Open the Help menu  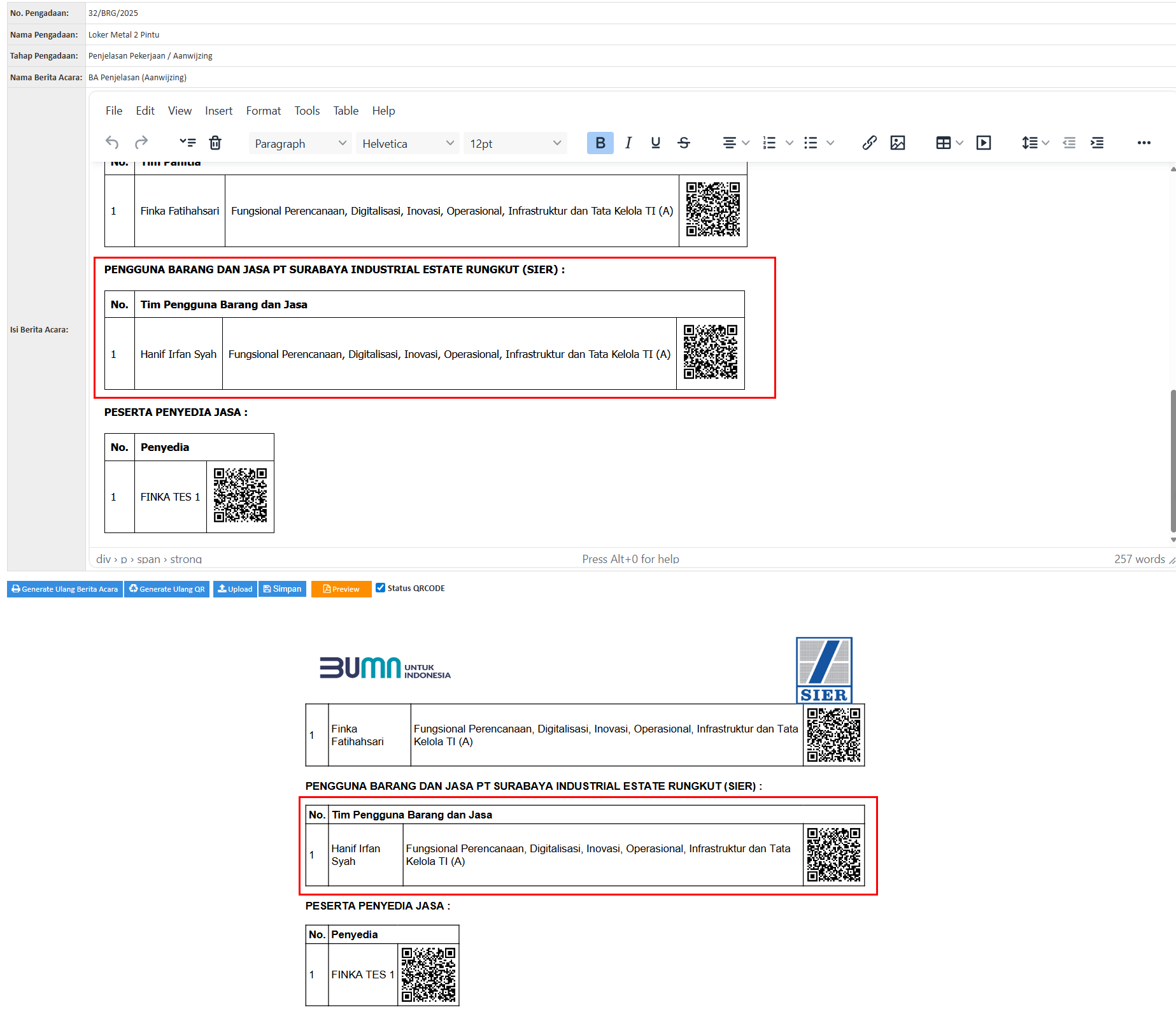click(x=383, y=111)
